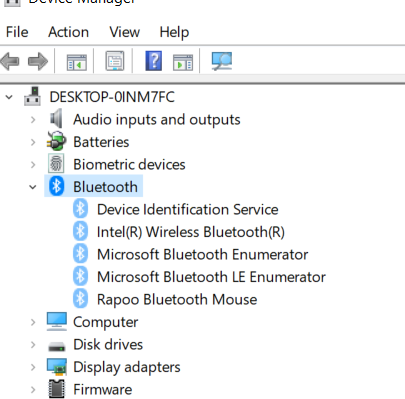
Task: Expand the Computer category
Action: click(x=33, y=322)
